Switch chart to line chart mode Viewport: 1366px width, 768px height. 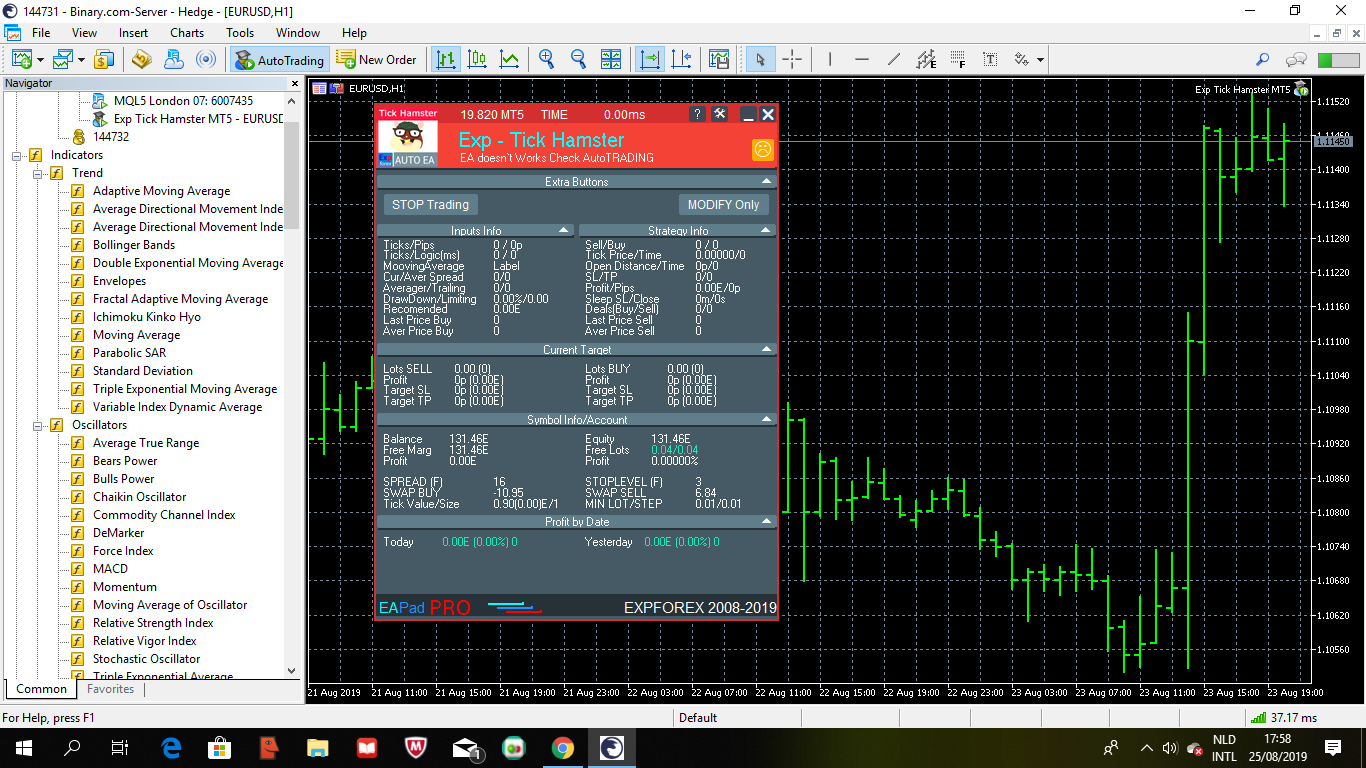tap(510, 60)
